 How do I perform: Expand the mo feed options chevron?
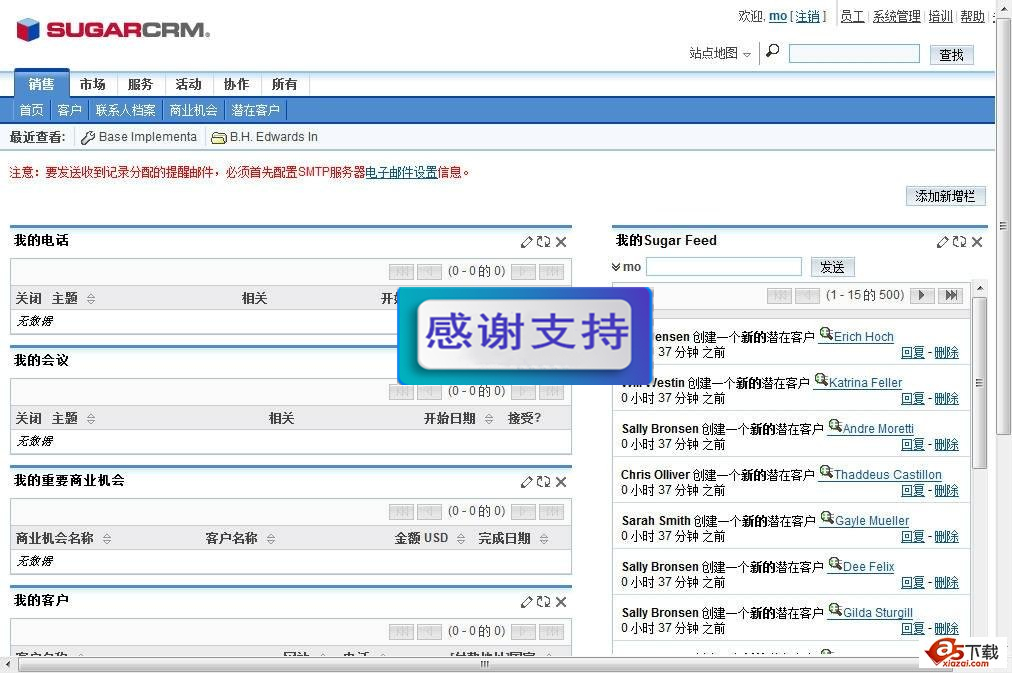pos(616,267)
